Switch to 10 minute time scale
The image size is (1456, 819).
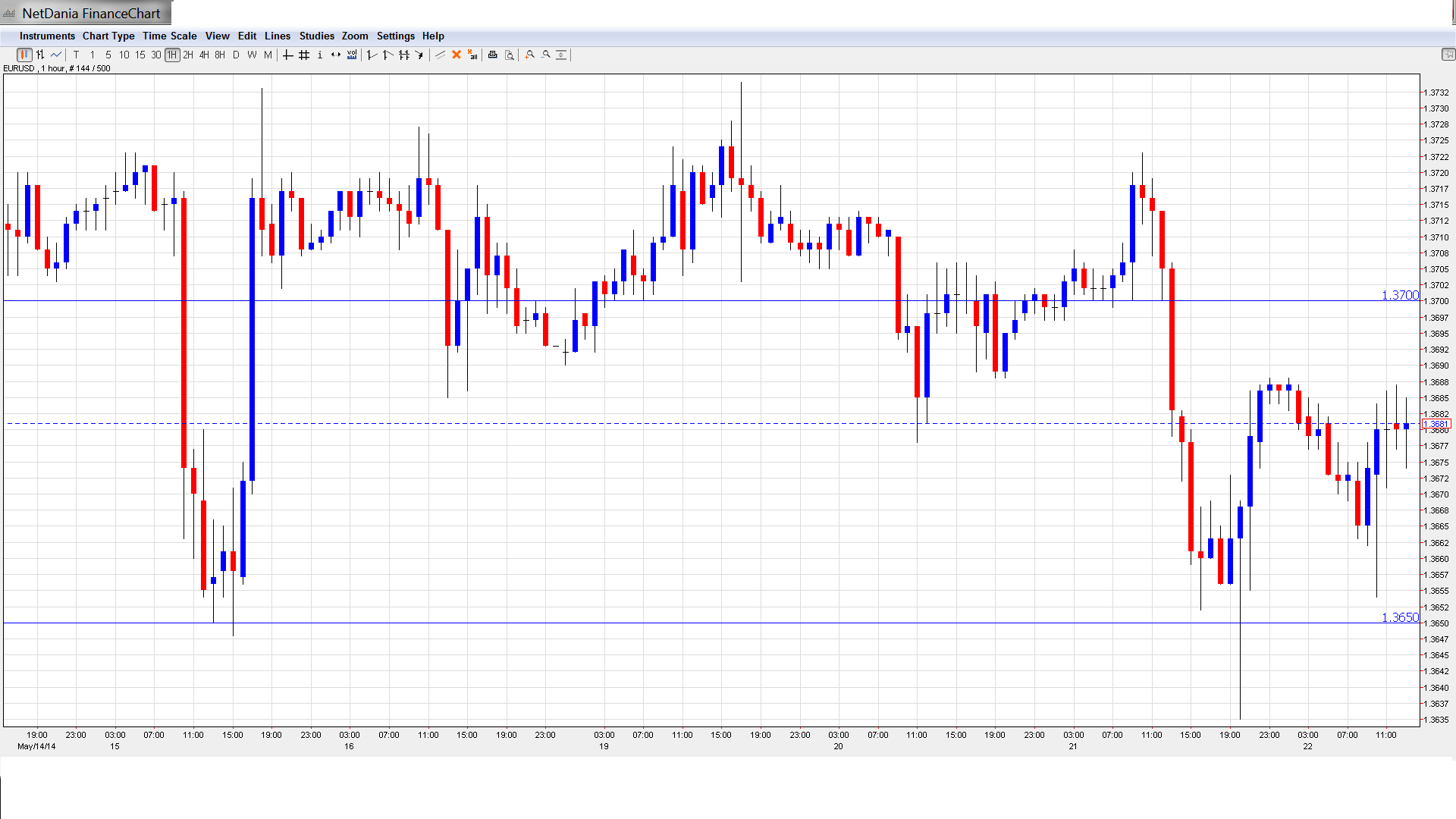pyautogui.click(x=124, y=55)
